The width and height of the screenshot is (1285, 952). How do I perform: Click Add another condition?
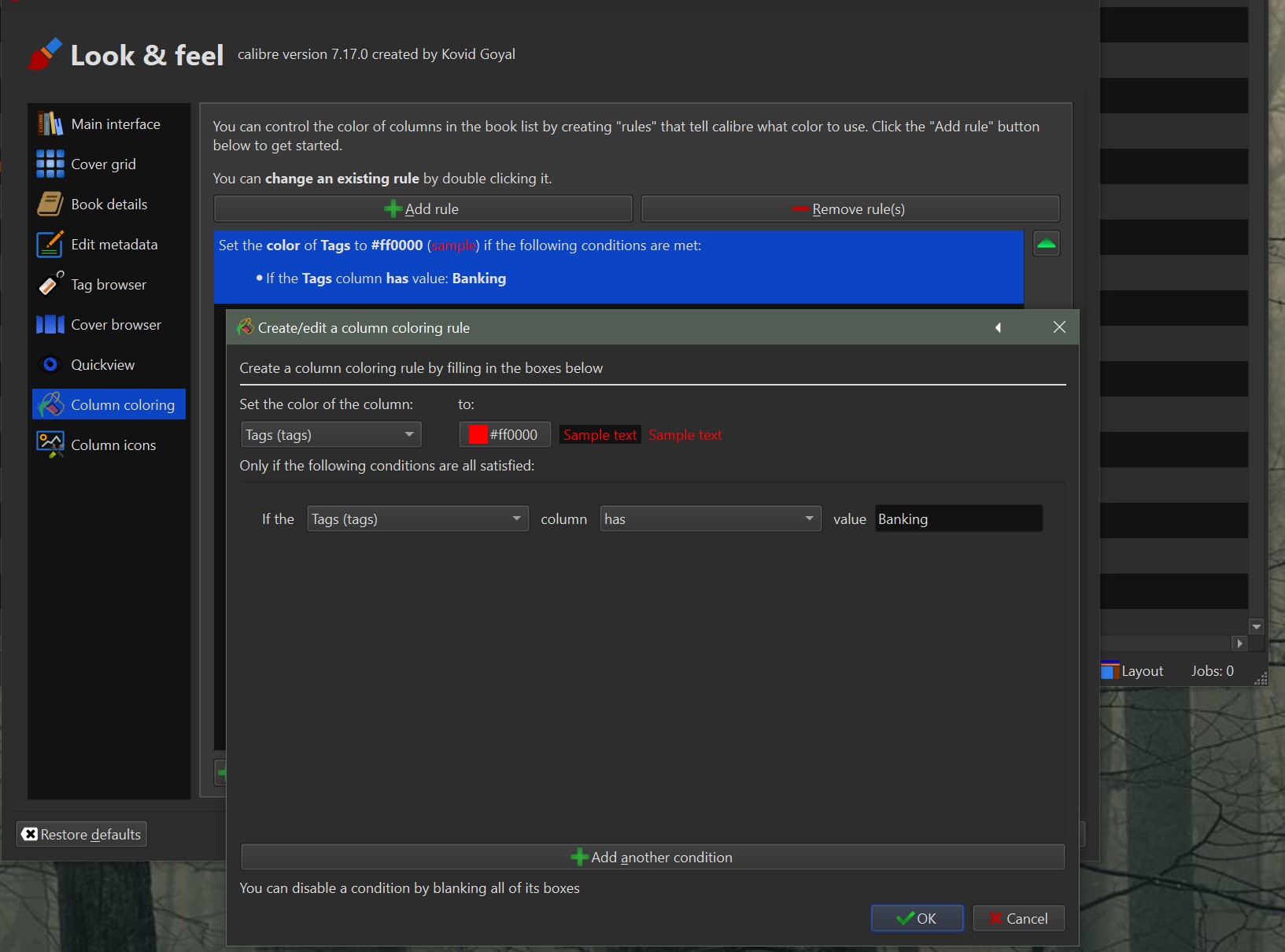click(x=652, y=858)
